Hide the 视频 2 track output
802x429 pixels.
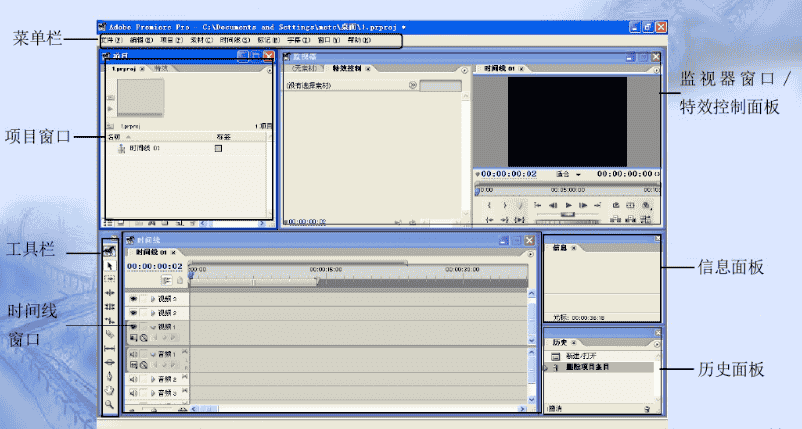click(x=133, y=312)
